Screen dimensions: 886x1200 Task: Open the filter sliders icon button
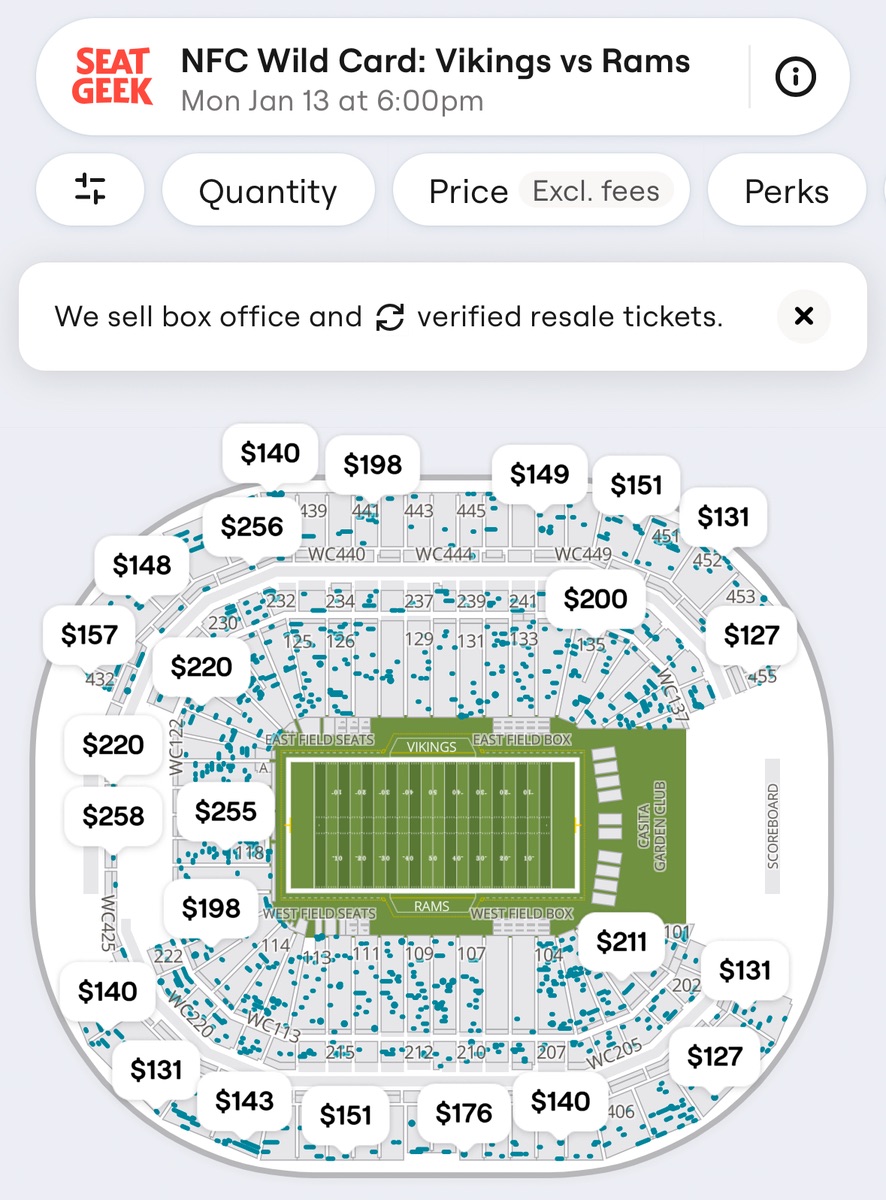click(x=90, y=189)
